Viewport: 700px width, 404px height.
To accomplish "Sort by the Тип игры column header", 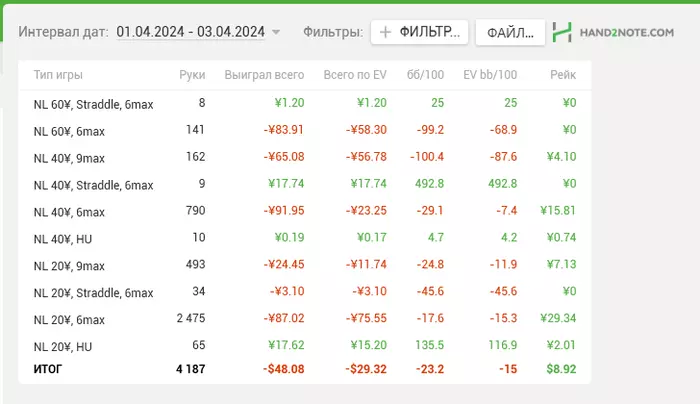I will [58, 75].
